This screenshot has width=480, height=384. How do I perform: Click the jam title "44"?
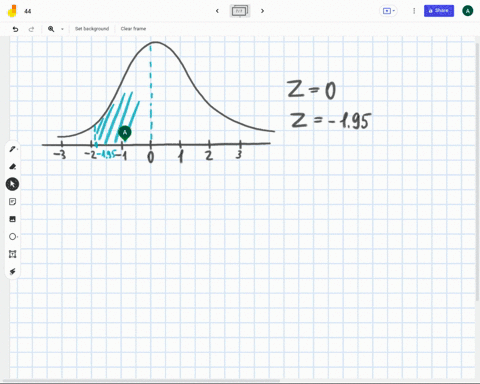pos(28,11)
